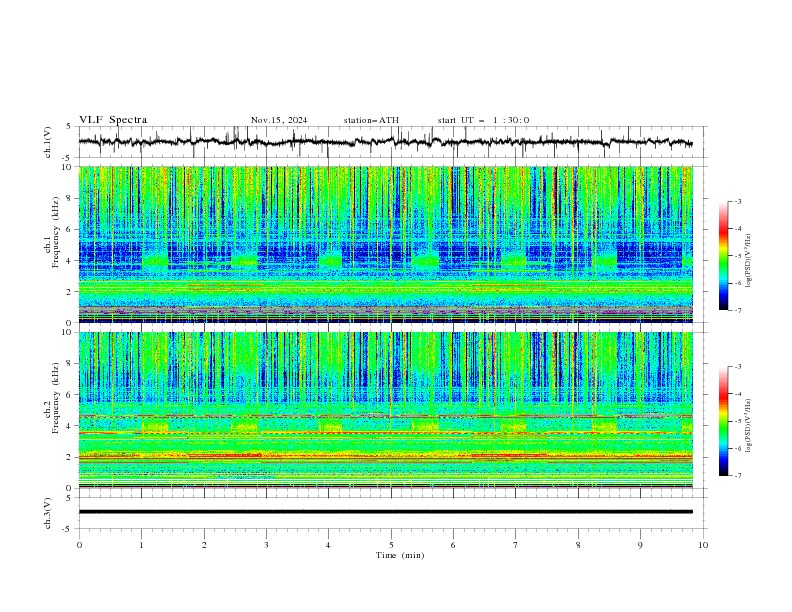Click the upper 'log(PSD)(V²/Hz)' color bar title

pos(749,261)
